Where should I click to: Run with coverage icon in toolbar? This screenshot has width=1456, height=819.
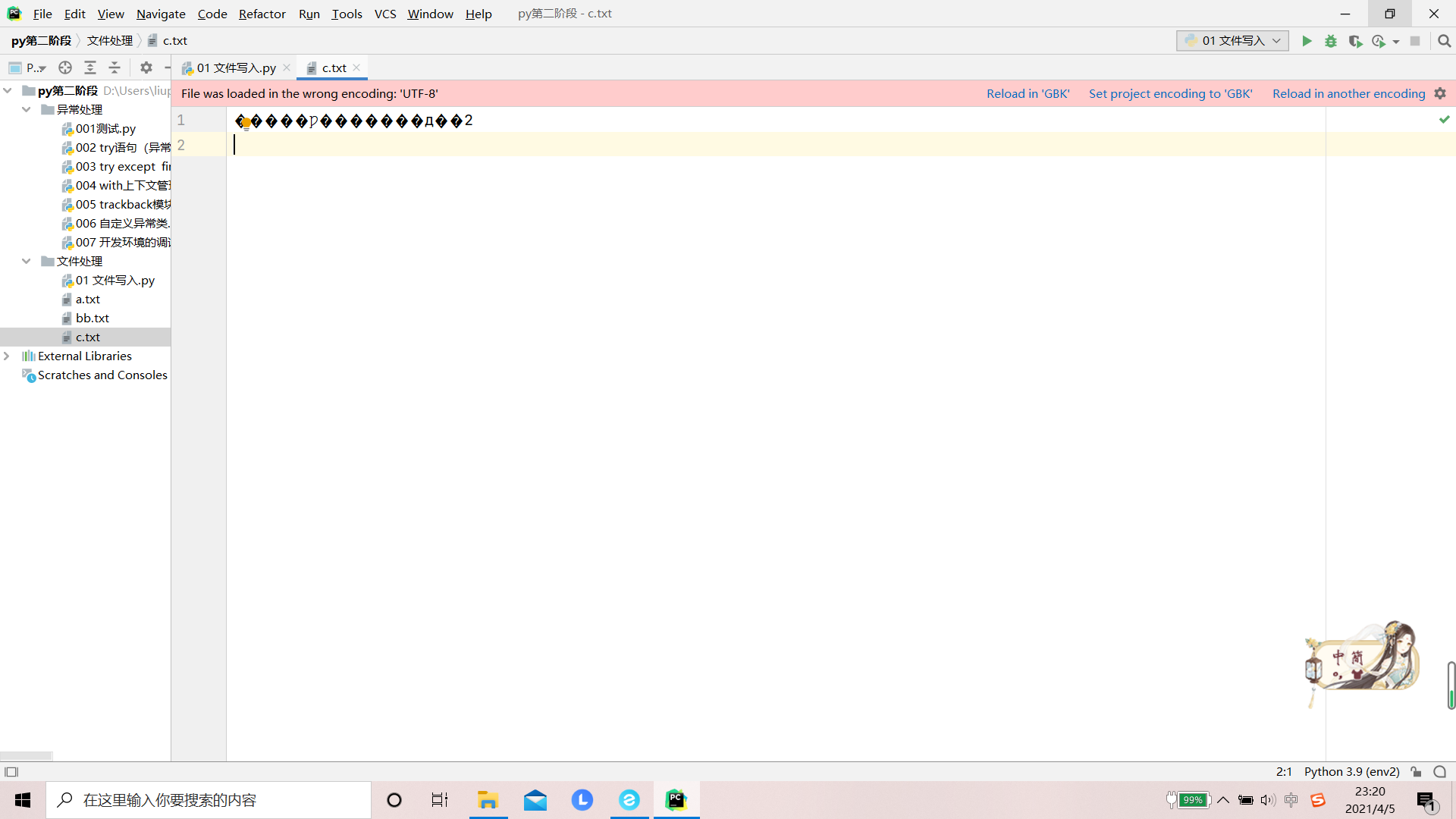click(1355, 41)
